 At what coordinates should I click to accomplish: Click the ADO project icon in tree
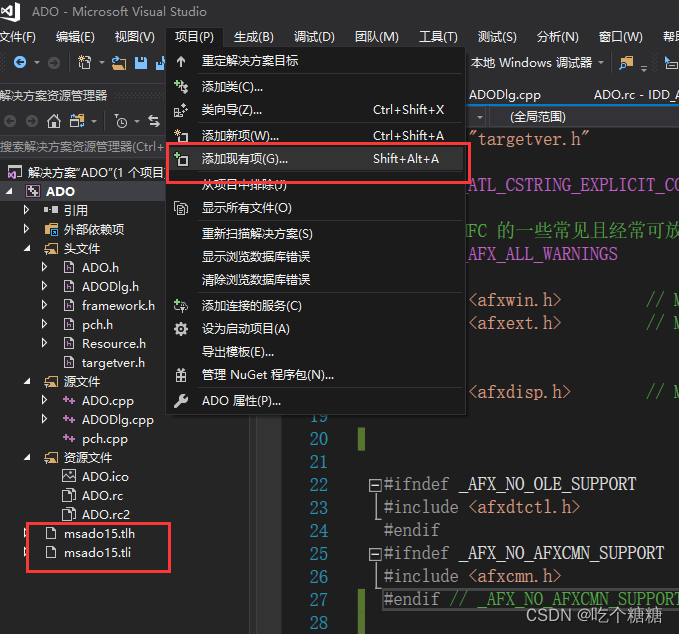33,191
